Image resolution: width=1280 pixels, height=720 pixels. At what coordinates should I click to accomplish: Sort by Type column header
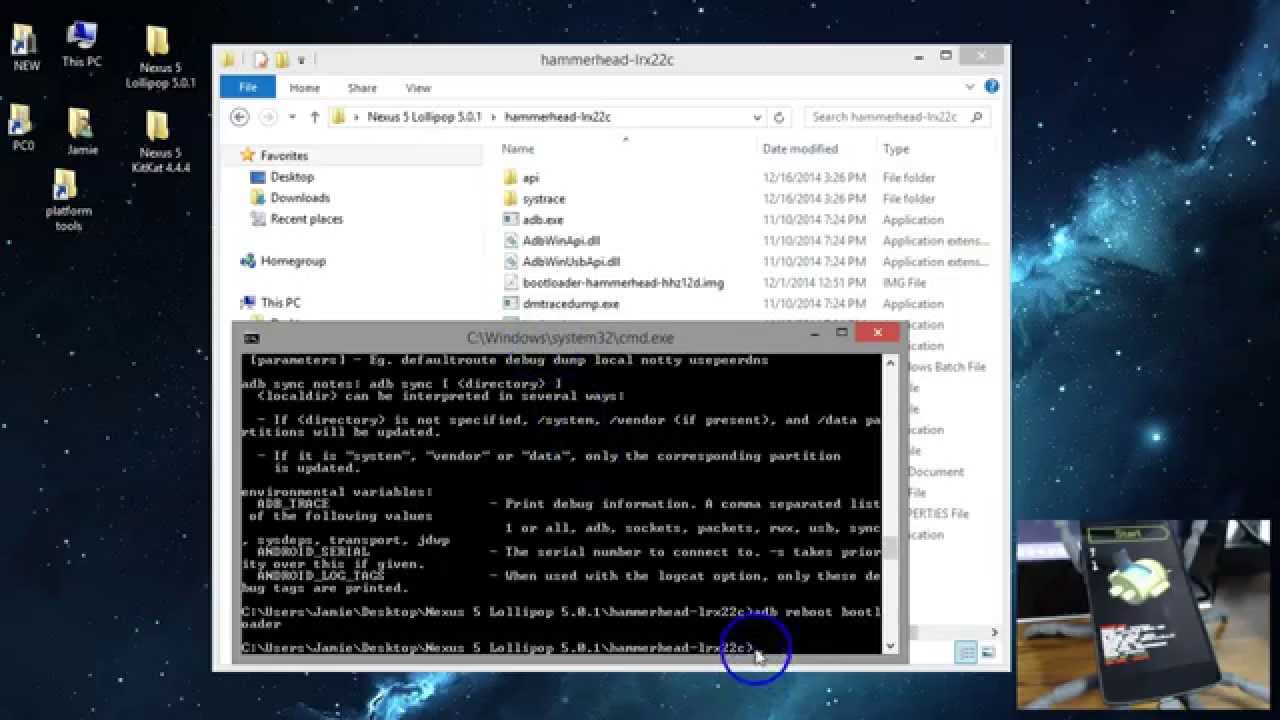click(x=896, y=149)
